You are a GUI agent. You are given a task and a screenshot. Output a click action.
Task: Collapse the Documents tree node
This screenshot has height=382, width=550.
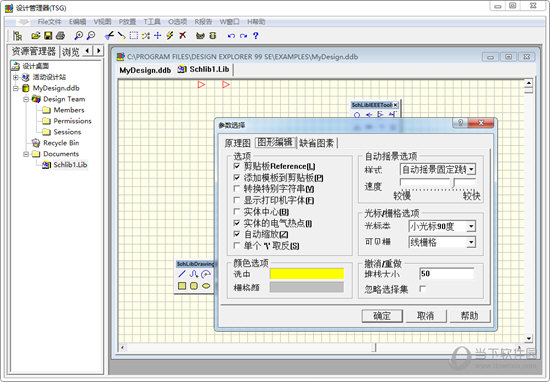26,154
